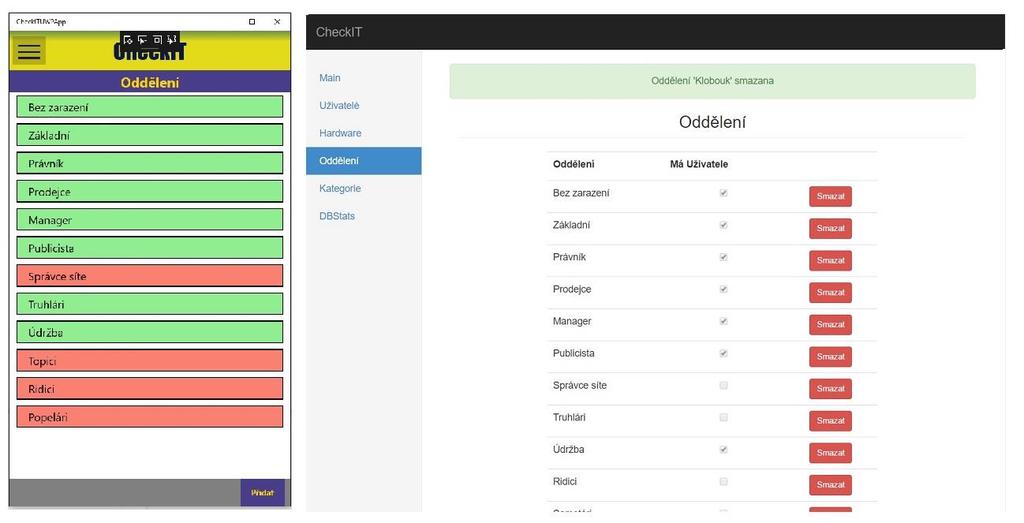Open the hamburger menu in CheckIT app
The width and height of the screenshot is (1024, 523).
tap(29, 51)
